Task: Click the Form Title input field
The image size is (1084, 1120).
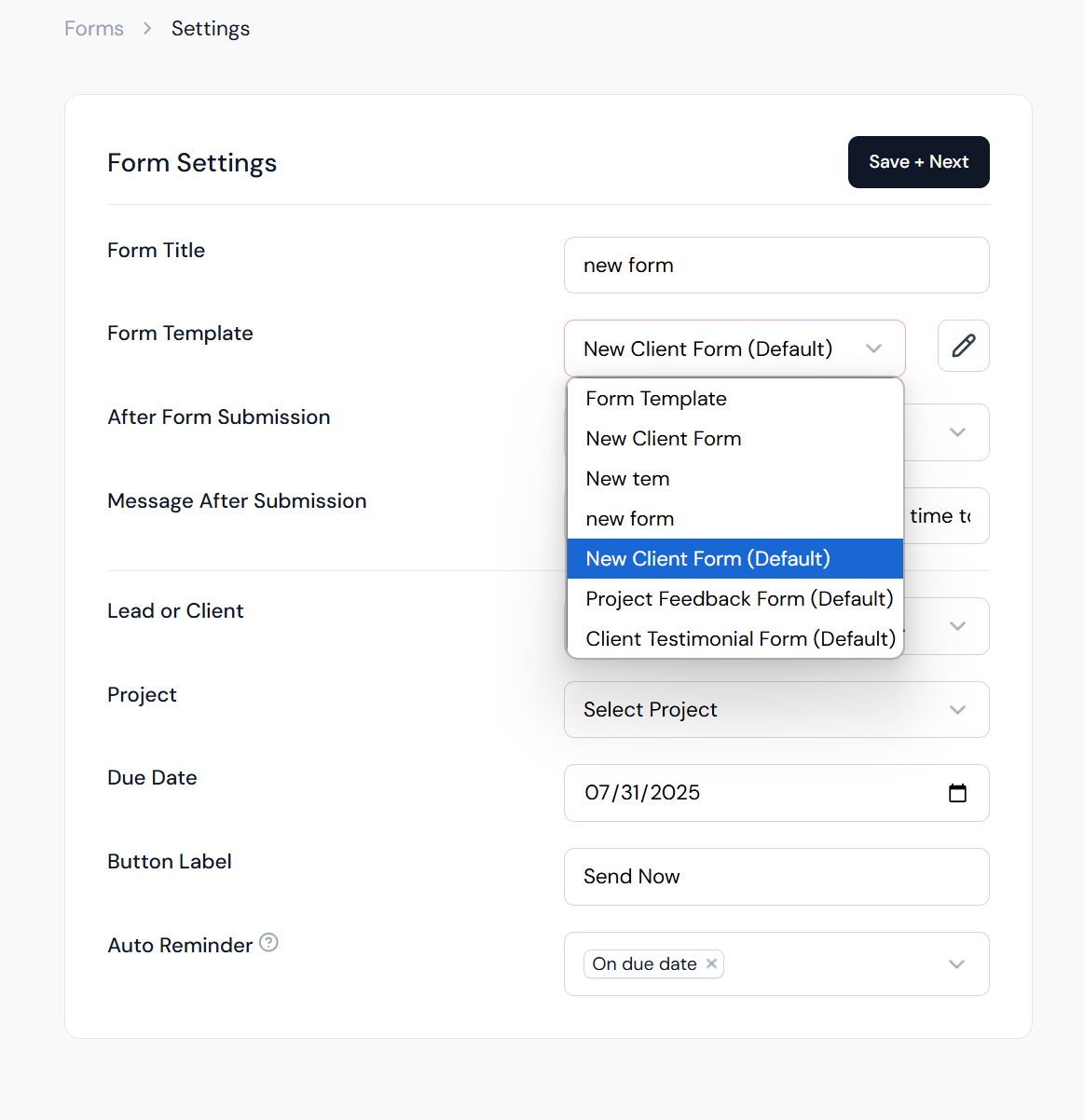Action: 776,266
